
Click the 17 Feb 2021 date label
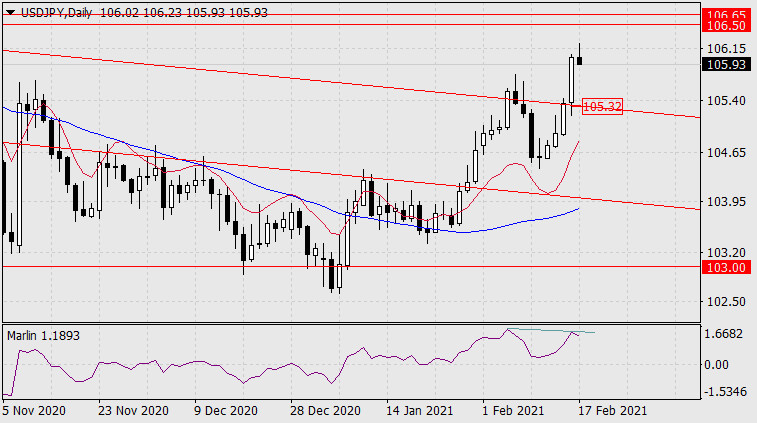(x=612, y=411)
